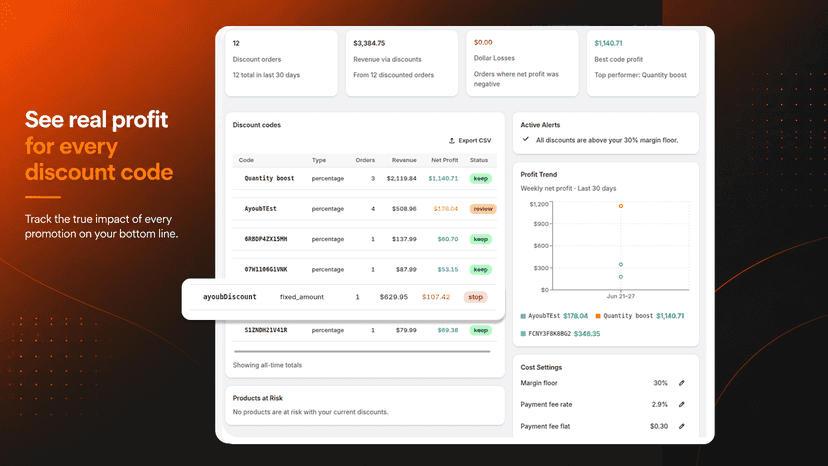Edit the Payment fee flat pencil
828x466 pixels.
682,426
